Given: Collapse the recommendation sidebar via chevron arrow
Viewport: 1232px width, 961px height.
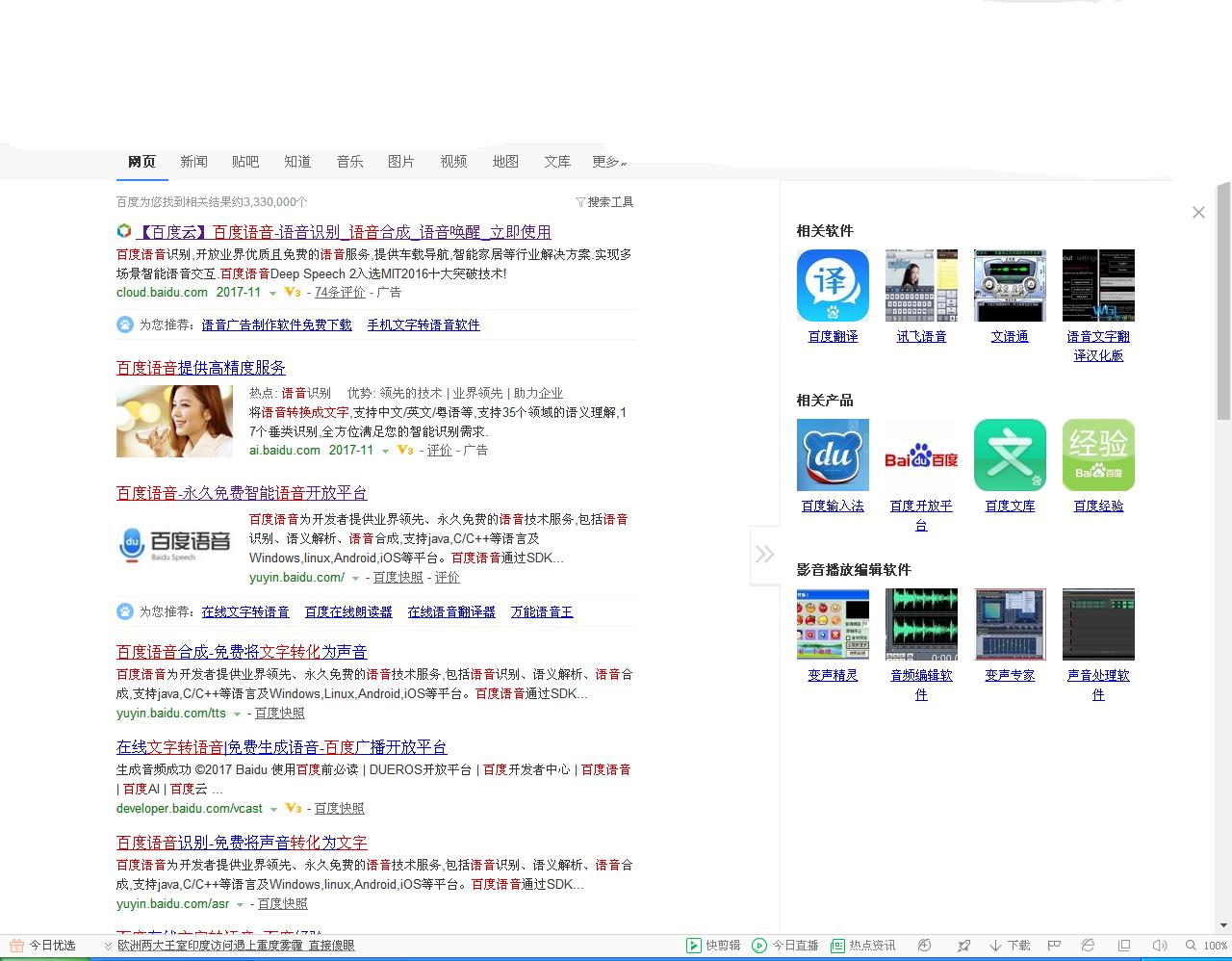Looking at the screenshot, I should tap(764, 554).
